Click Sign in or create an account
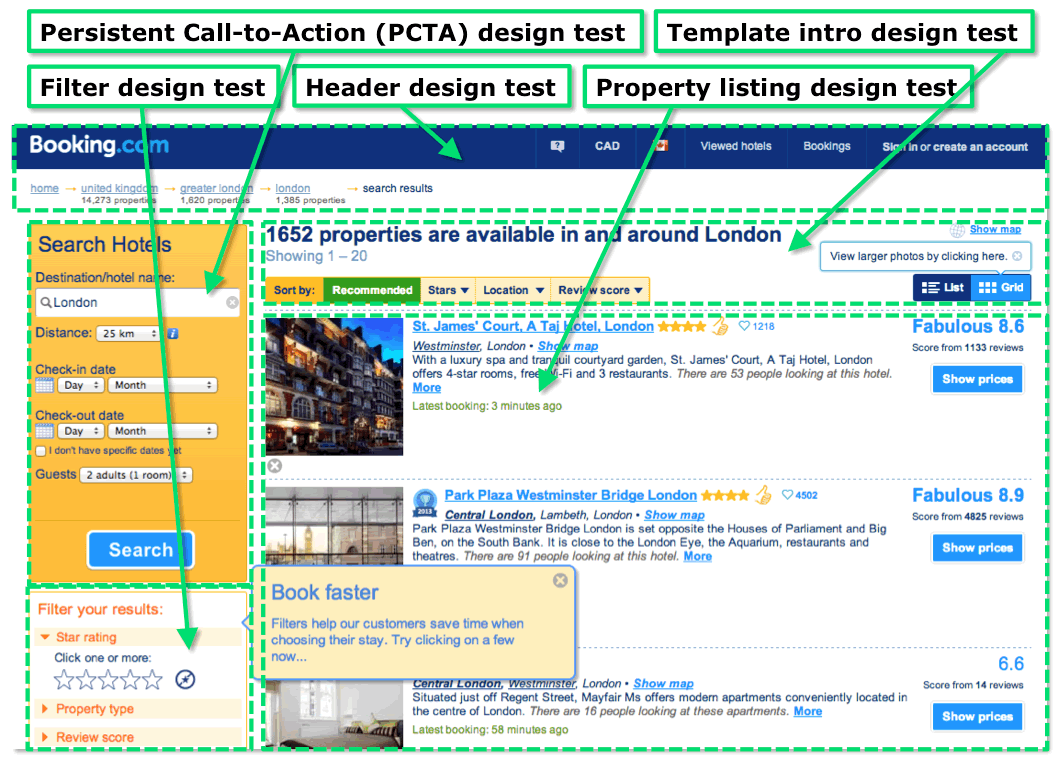The width and height of the screenshot is (1062, 760). coord(954,147)
